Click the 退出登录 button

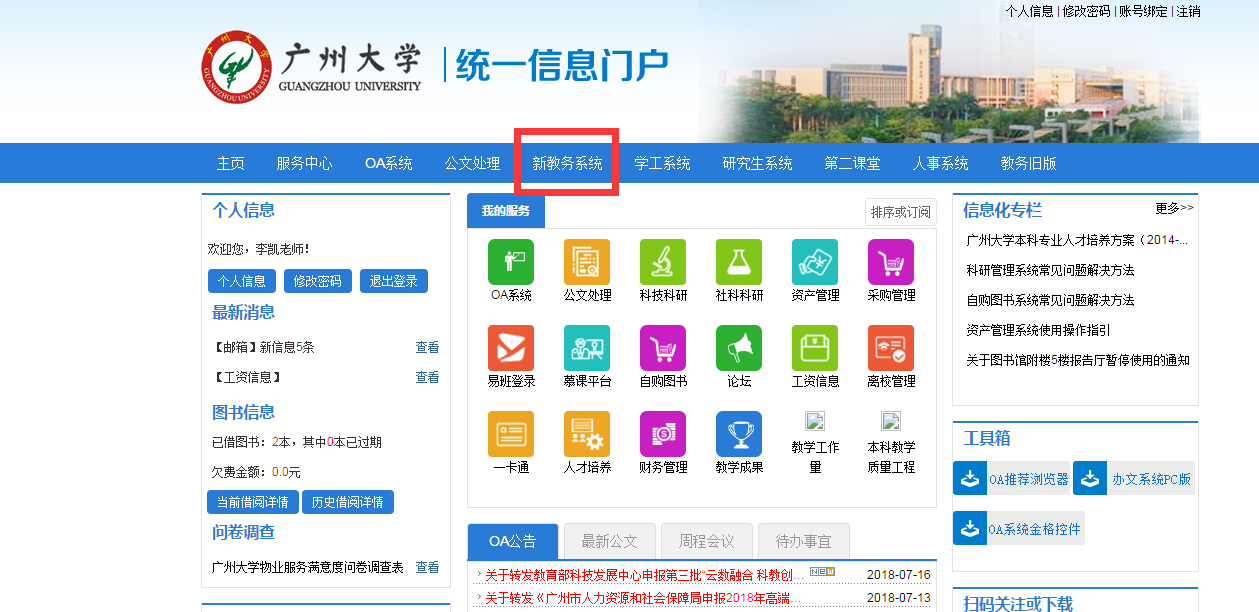tap(393, 281)
